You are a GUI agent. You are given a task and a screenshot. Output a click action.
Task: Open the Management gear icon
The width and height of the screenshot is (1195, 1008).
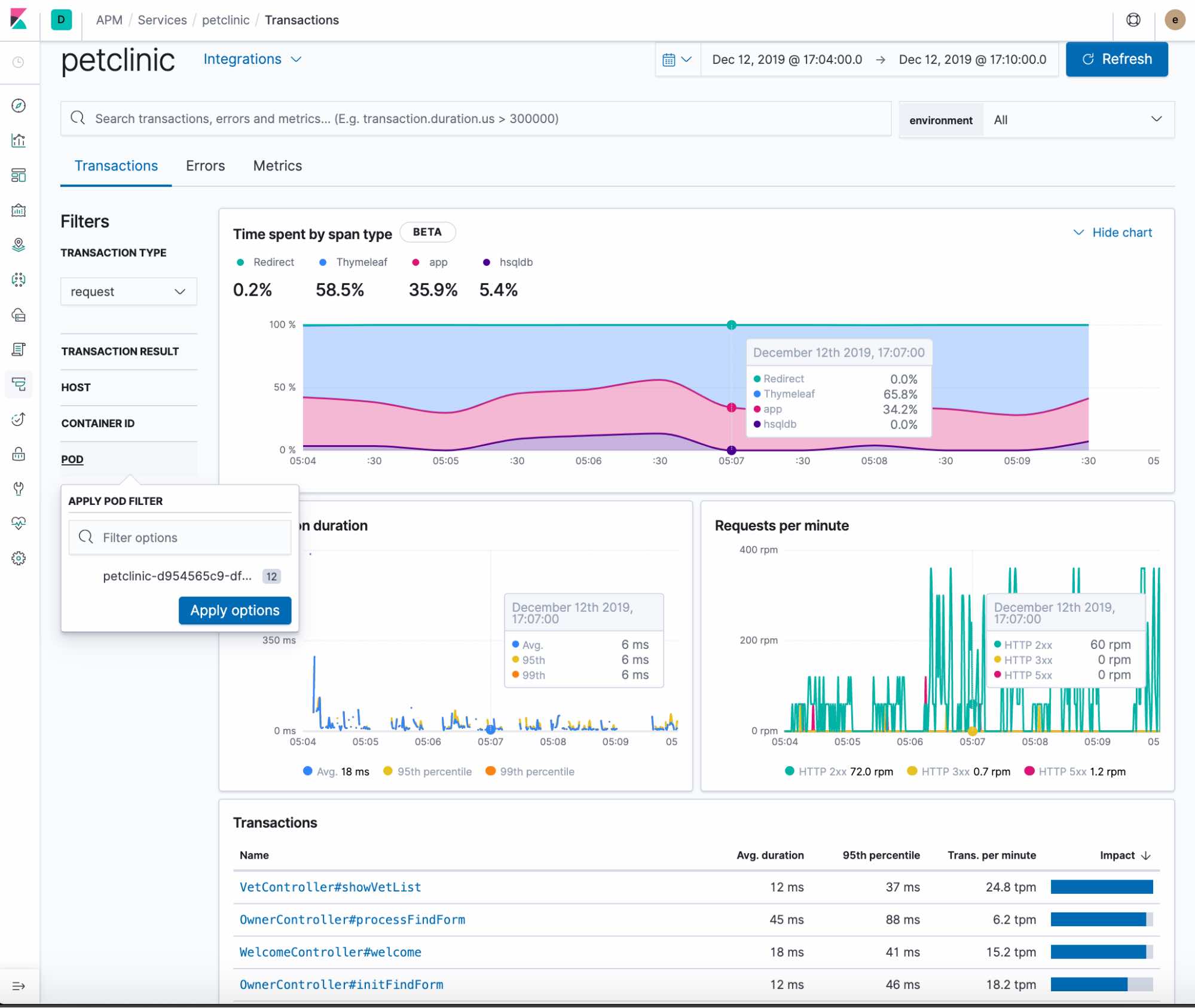(19, 558)
